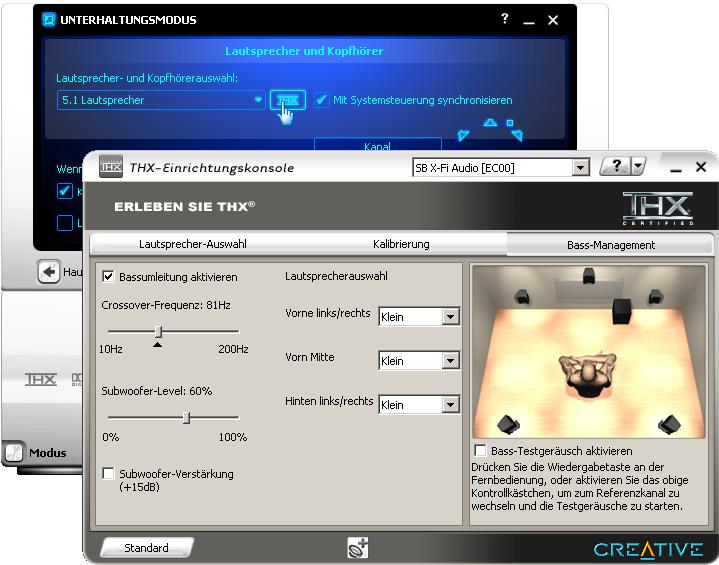
Task: Click the Creative logo
Action: point(648,549)
